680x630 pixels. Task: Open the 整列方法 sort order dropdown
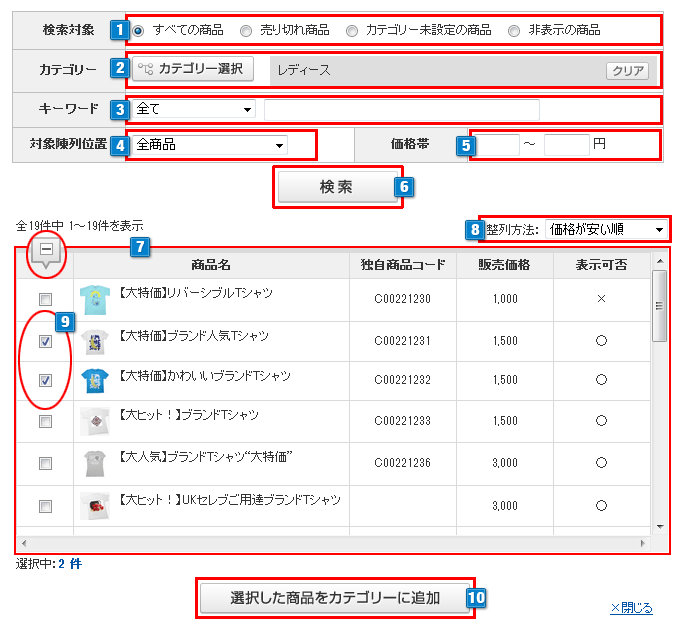pos(606,230)
